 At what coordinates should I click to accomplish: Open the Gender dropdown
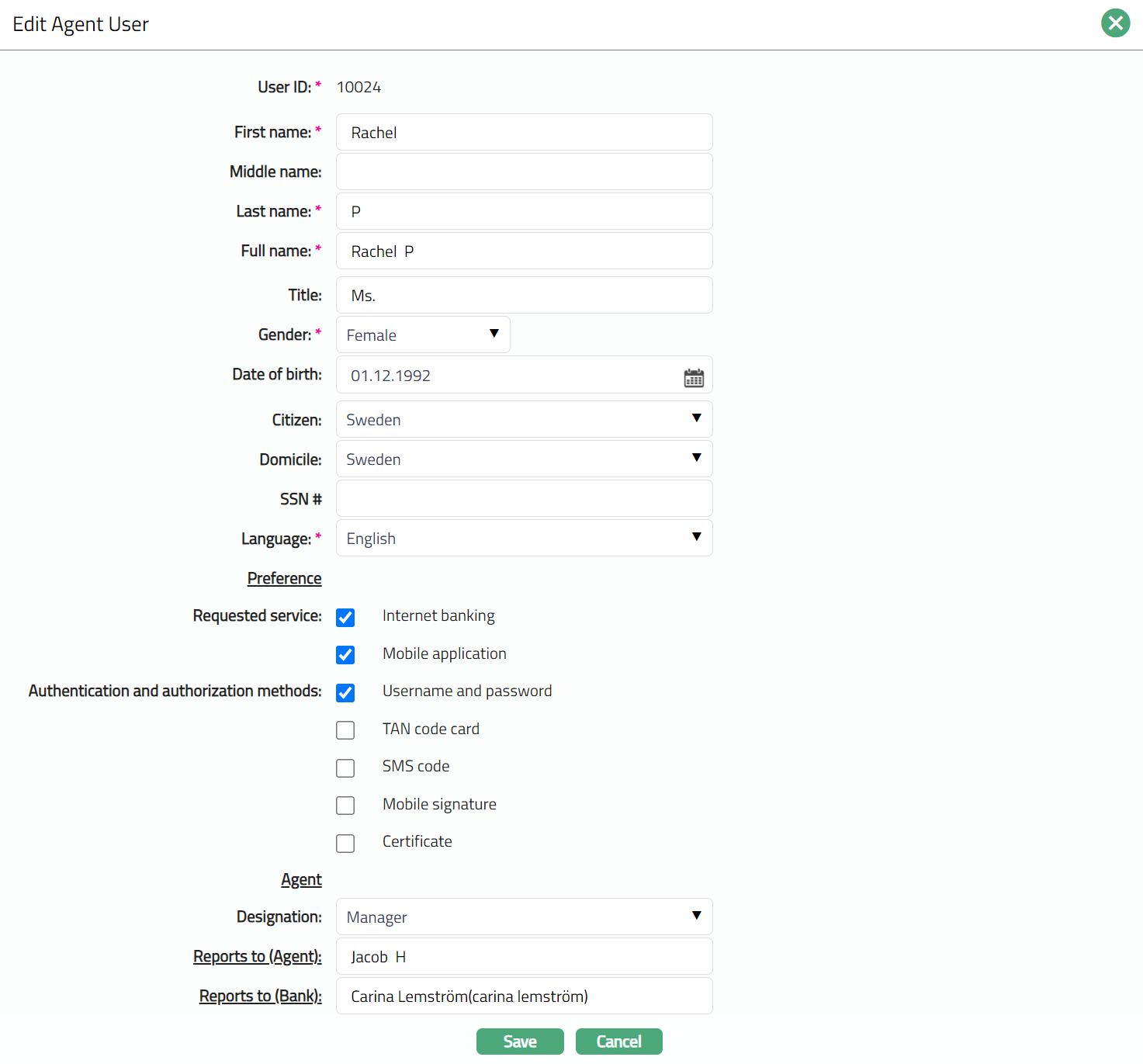pyautogui.click(x=423, y=334)
